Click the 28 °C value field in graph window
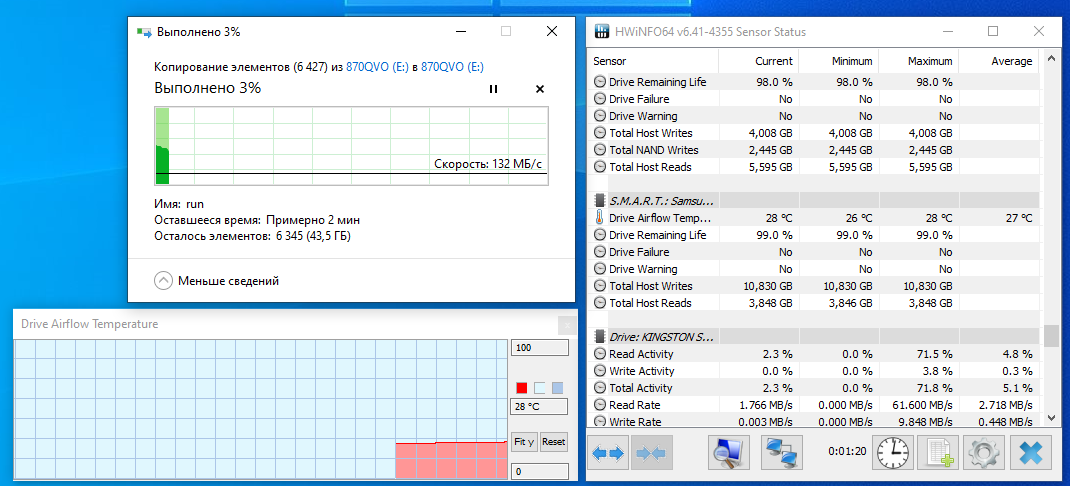The image size is (1070, 486). pyautogui.click(x=540, y=407)
